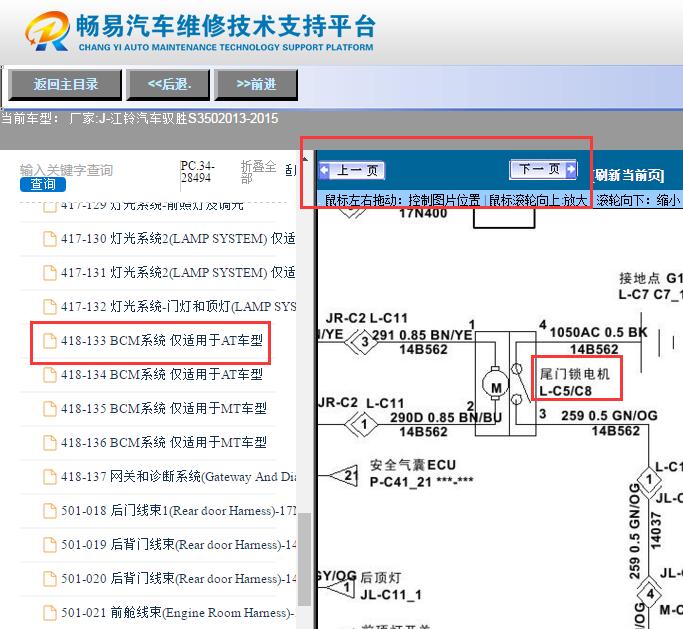Viewport: 683px width, 629px height.
Task: Click the tree panel vertical scrollbar thumb
Action: coord(306,559)
